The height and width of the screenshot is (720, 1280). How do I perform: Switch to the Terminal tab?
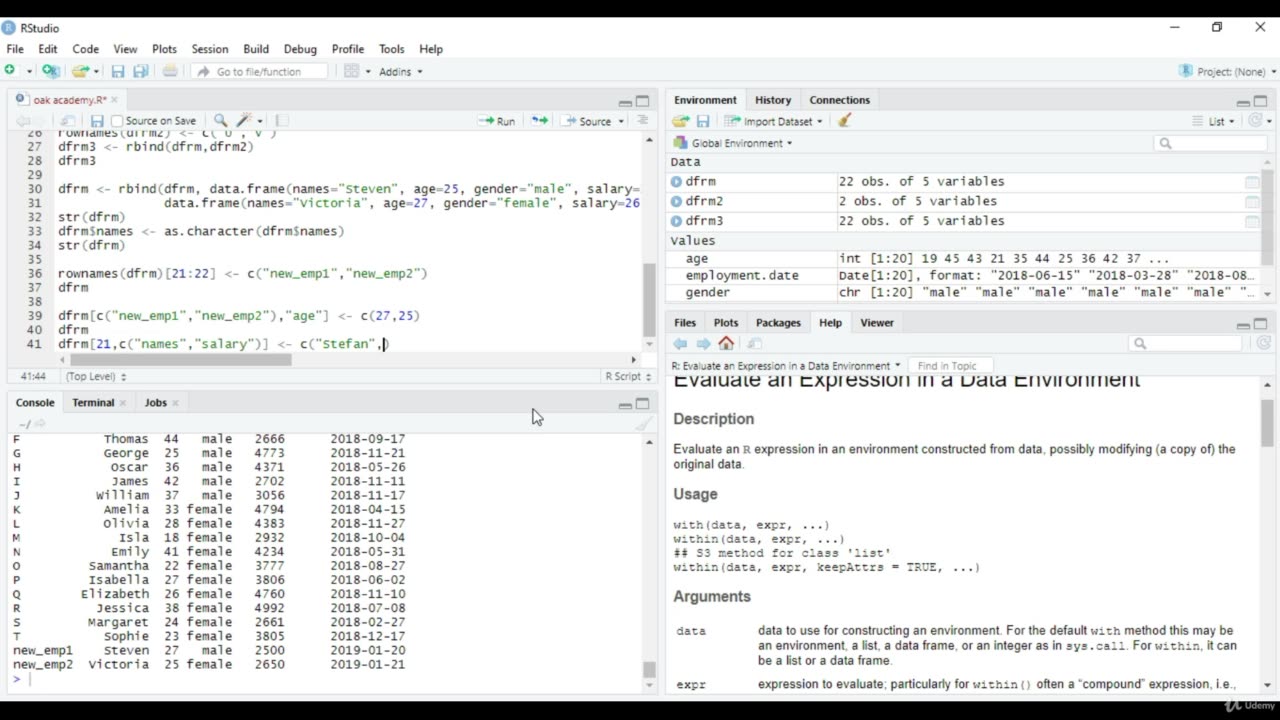point(93,403)
